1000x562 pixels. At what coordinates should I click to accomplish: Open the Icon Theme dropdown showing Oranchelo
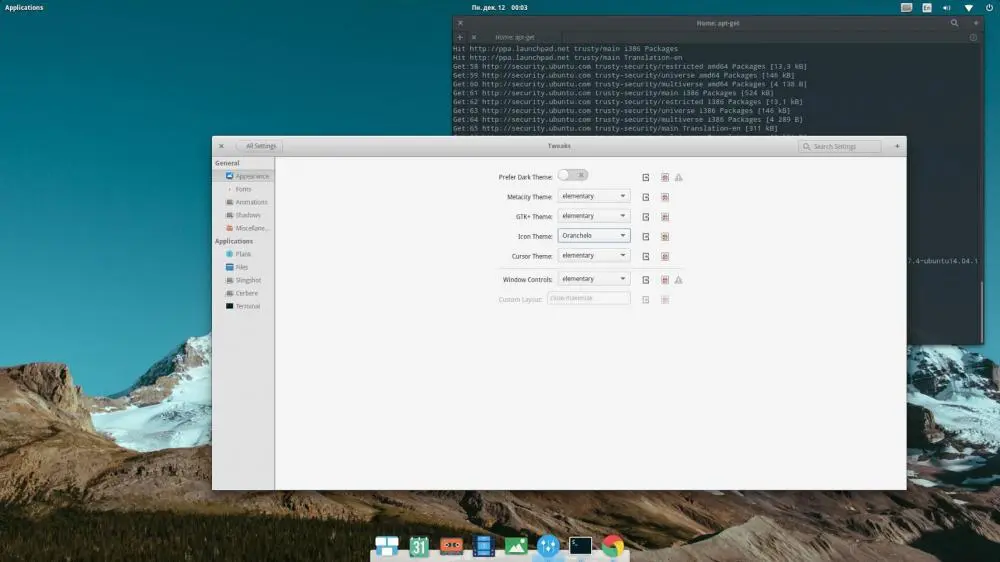click(x=594, y=235)
